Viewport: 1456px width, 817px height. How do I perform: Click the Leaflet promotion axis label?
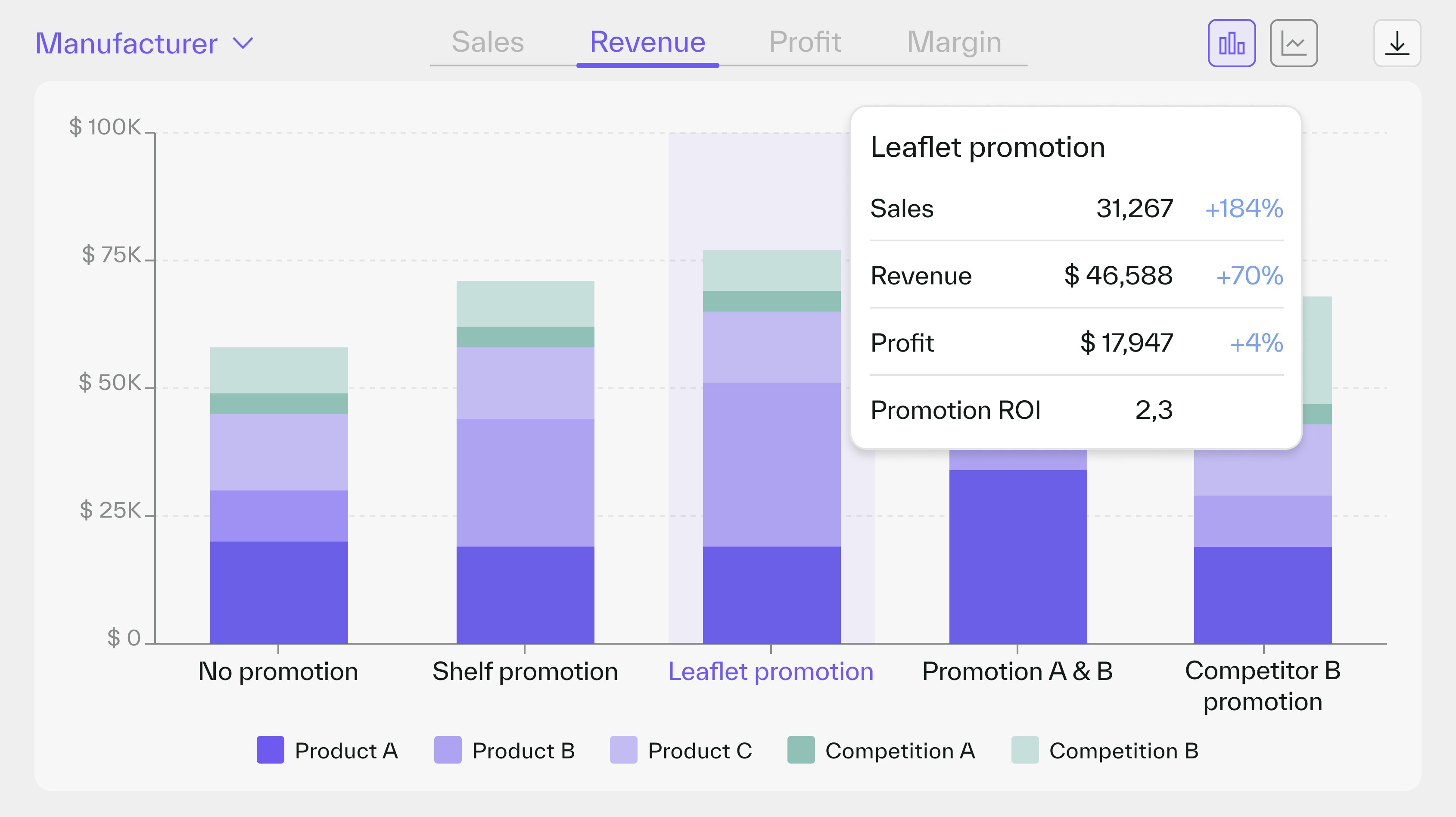[x=771, y=672]
